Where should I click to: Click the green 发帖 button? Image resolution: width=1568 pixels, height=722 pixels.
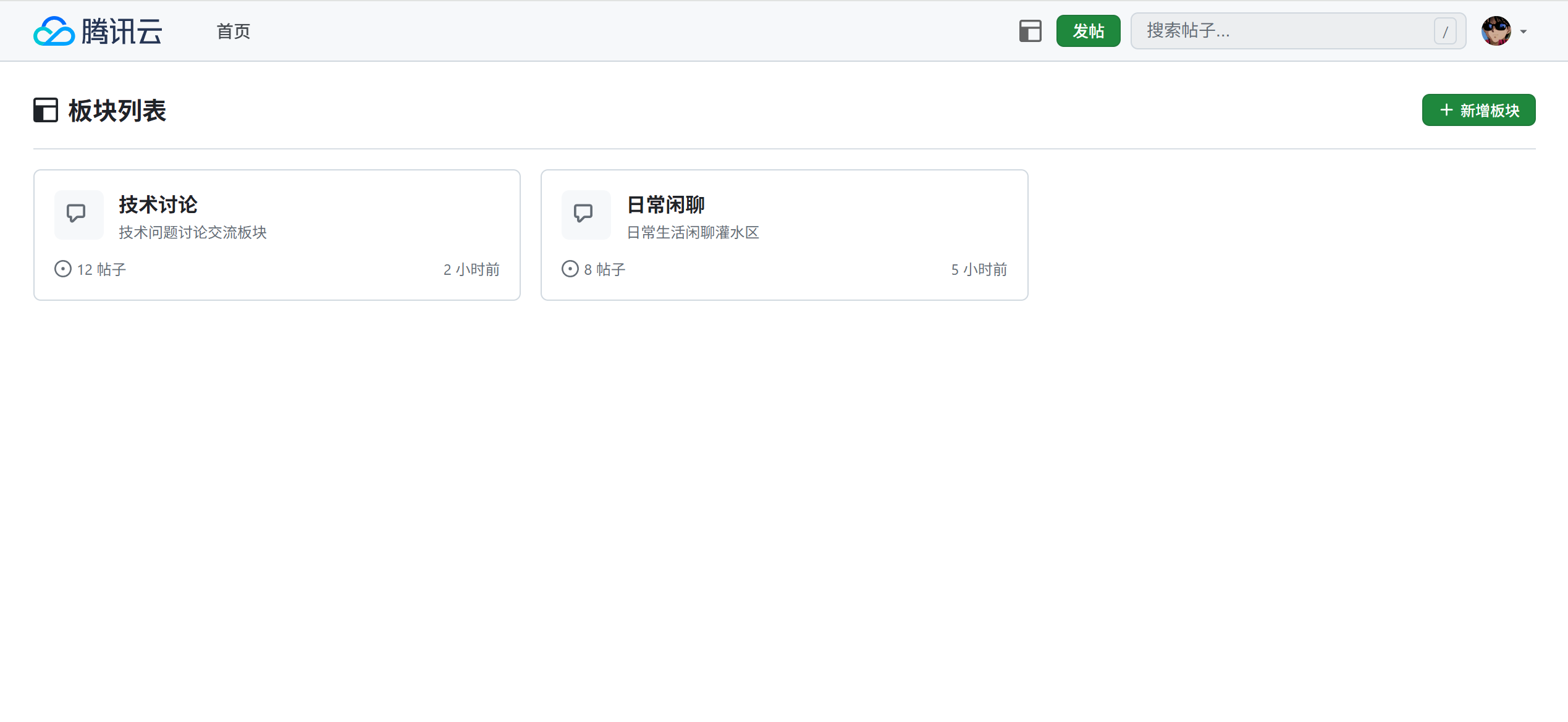tap(1088, 31)
